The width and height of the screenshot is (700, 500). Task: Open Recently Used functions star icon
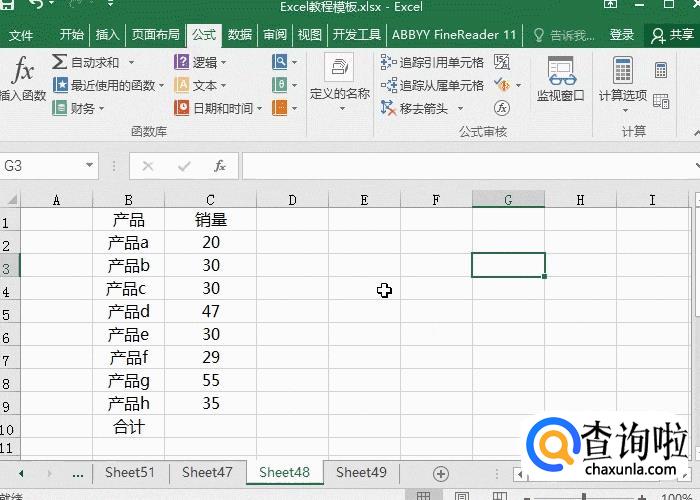pyautogui.click(x=60, y=85)
